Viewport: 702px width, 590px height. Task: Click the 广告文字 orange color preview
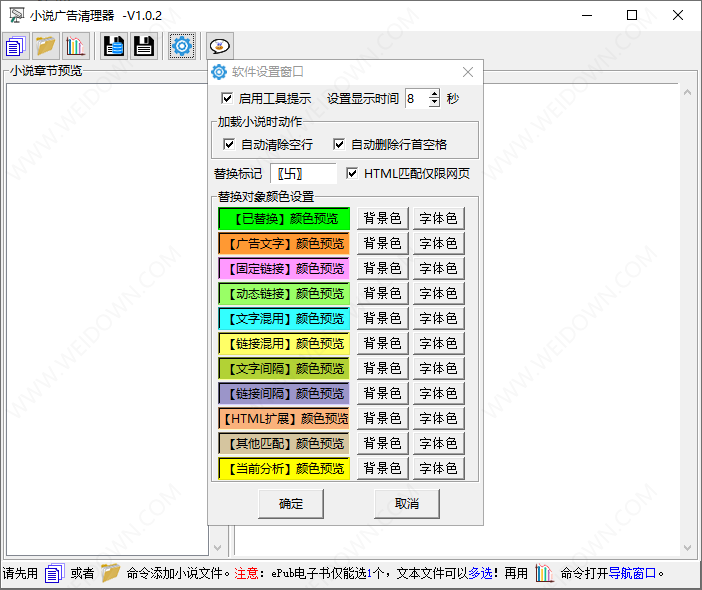pyautogui.click(x=284, y=244)
